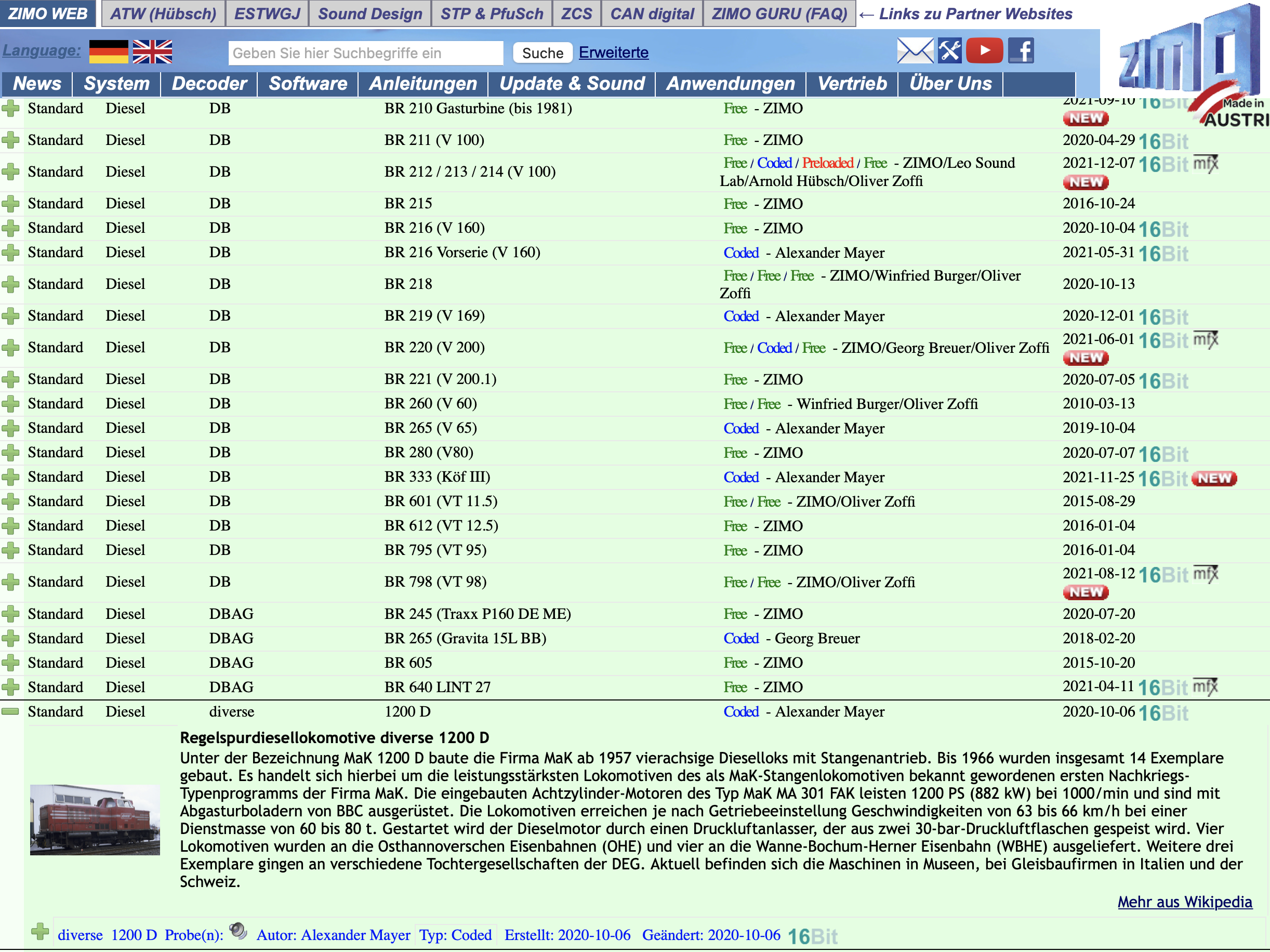Open the Anwendungen menu
Viewport: 1270px width, 952px height.
point(730,84)
